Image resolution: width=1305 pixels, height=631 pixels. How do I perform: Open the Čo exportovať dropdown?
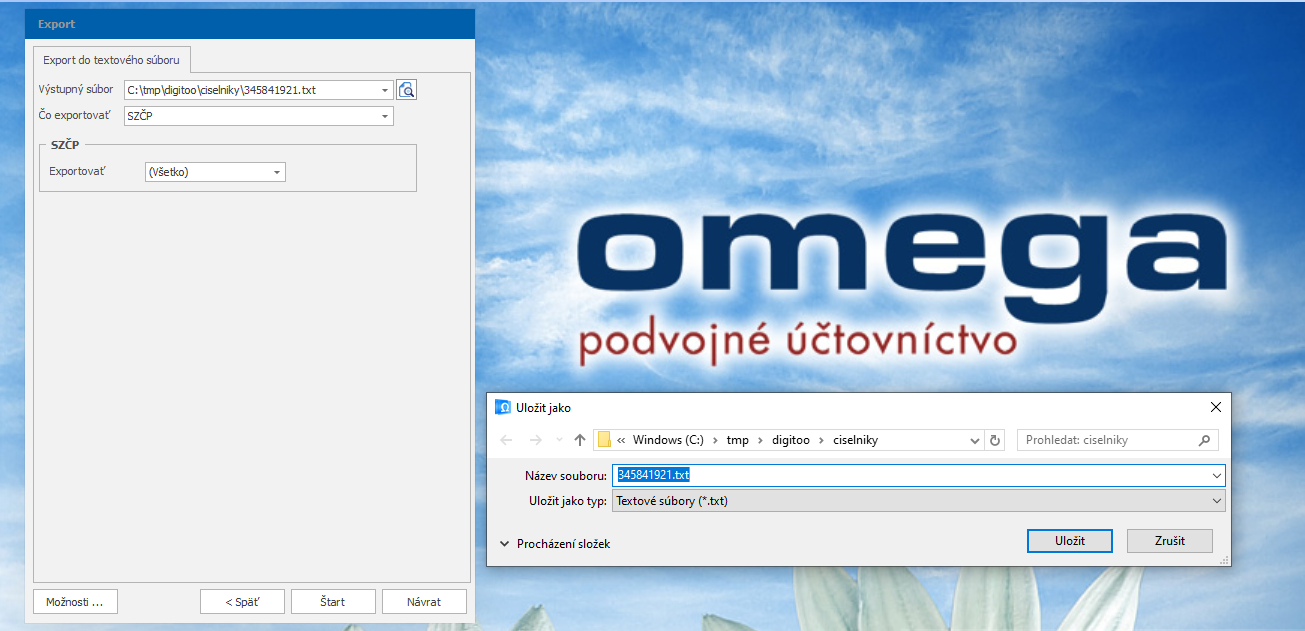click(386, 116)
